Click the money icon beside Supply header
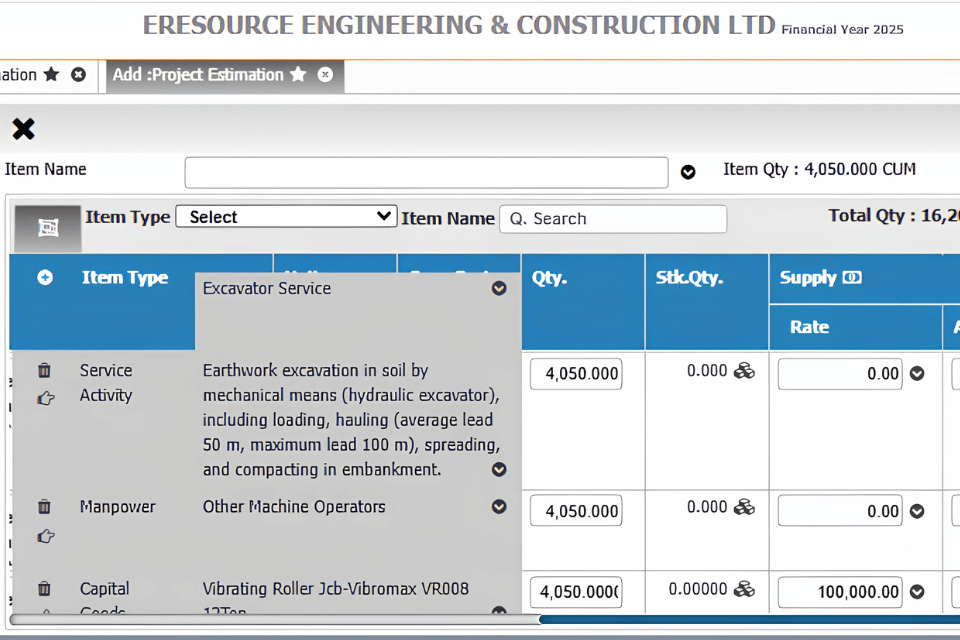The width and height of the screenshot is (960, 640). tap(852, 277)
